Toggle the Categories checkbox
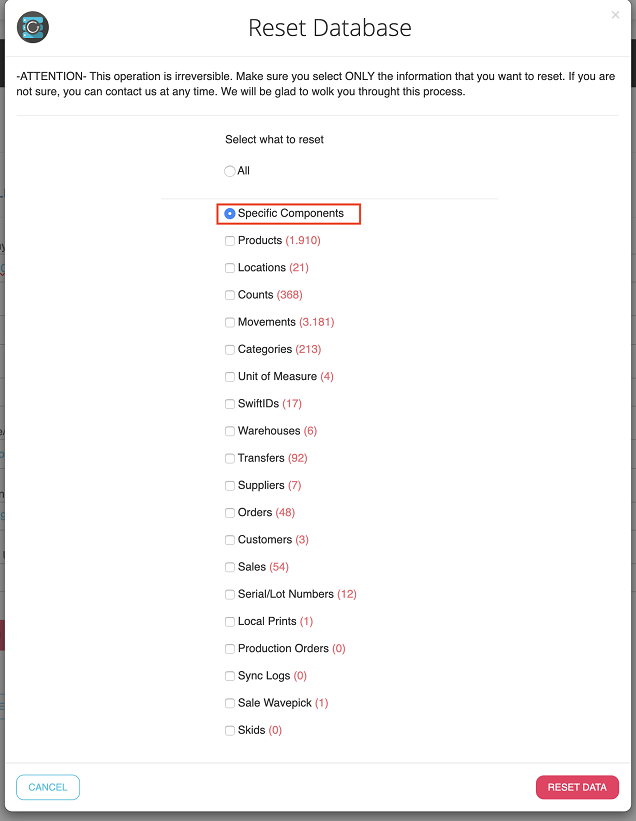This screenshot has width=636, height=821. click(x=230, y=350)
